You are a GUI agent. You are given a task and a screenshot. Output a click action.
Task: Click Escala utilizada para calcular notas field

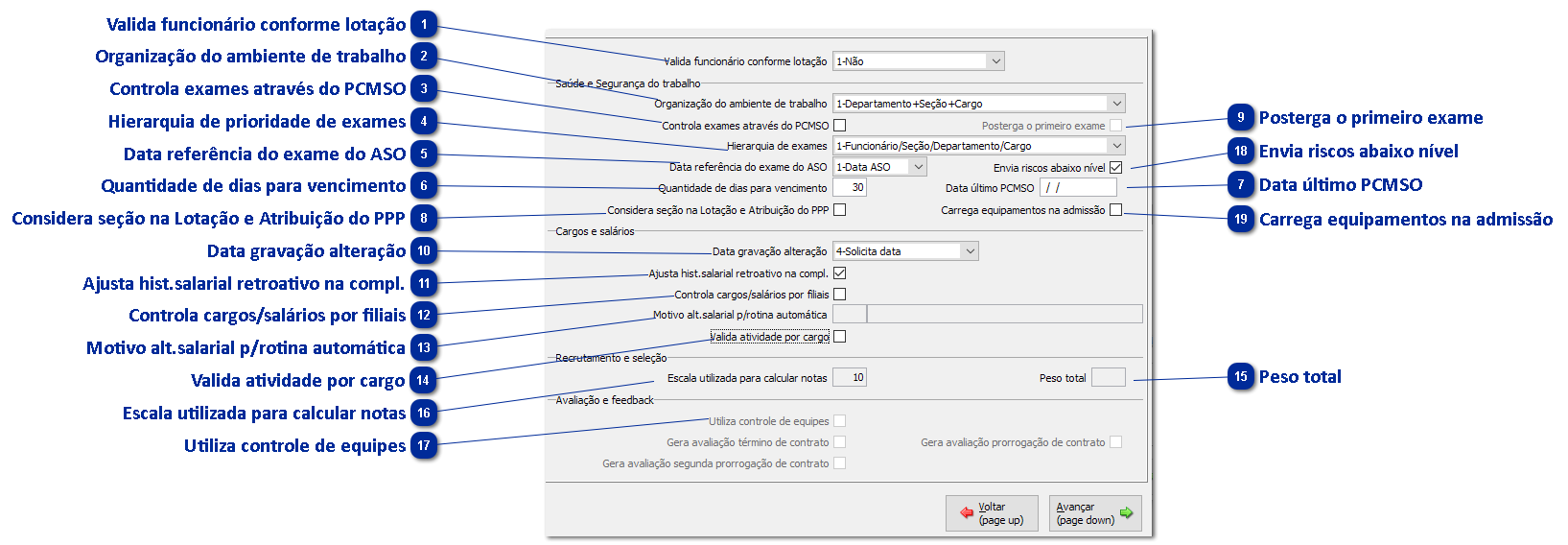(x=850, y=378)
